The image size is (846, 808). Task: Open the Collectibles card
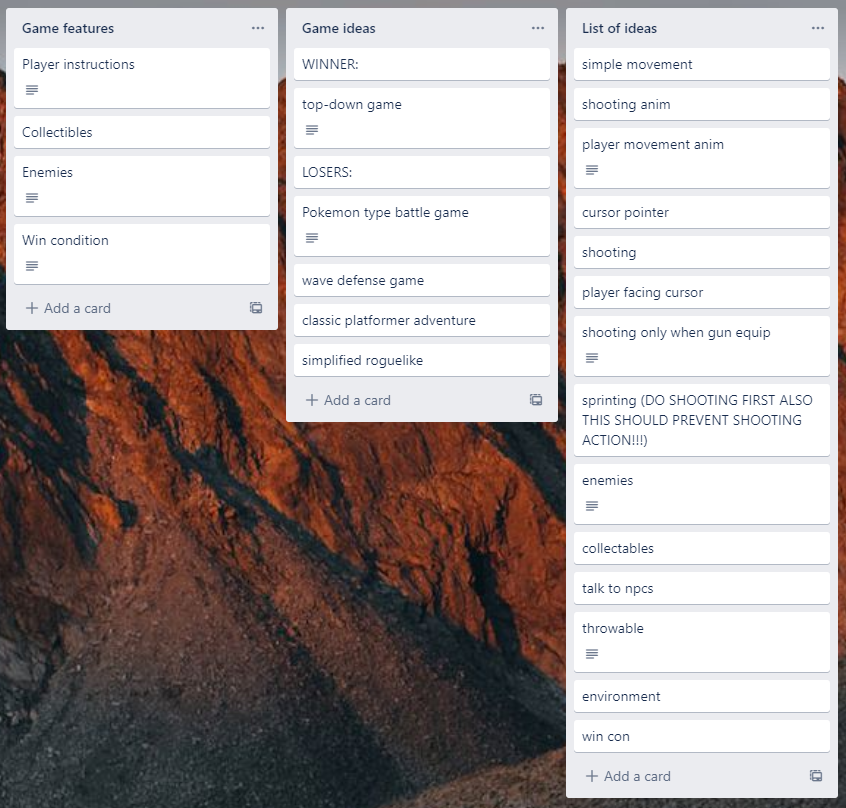(142, 132)
